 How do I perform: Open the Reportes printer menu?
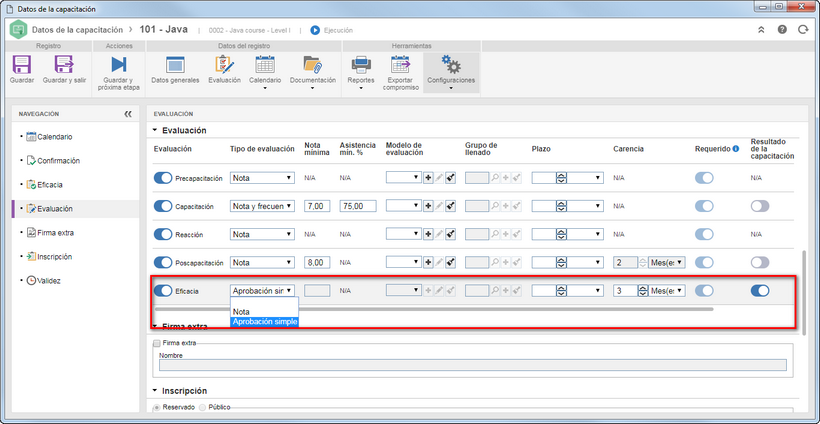(361, 65)
